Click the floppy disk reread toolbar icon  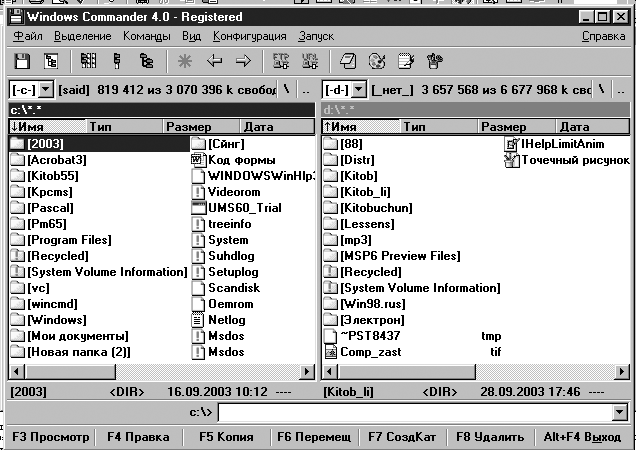(x=22, y=61)
